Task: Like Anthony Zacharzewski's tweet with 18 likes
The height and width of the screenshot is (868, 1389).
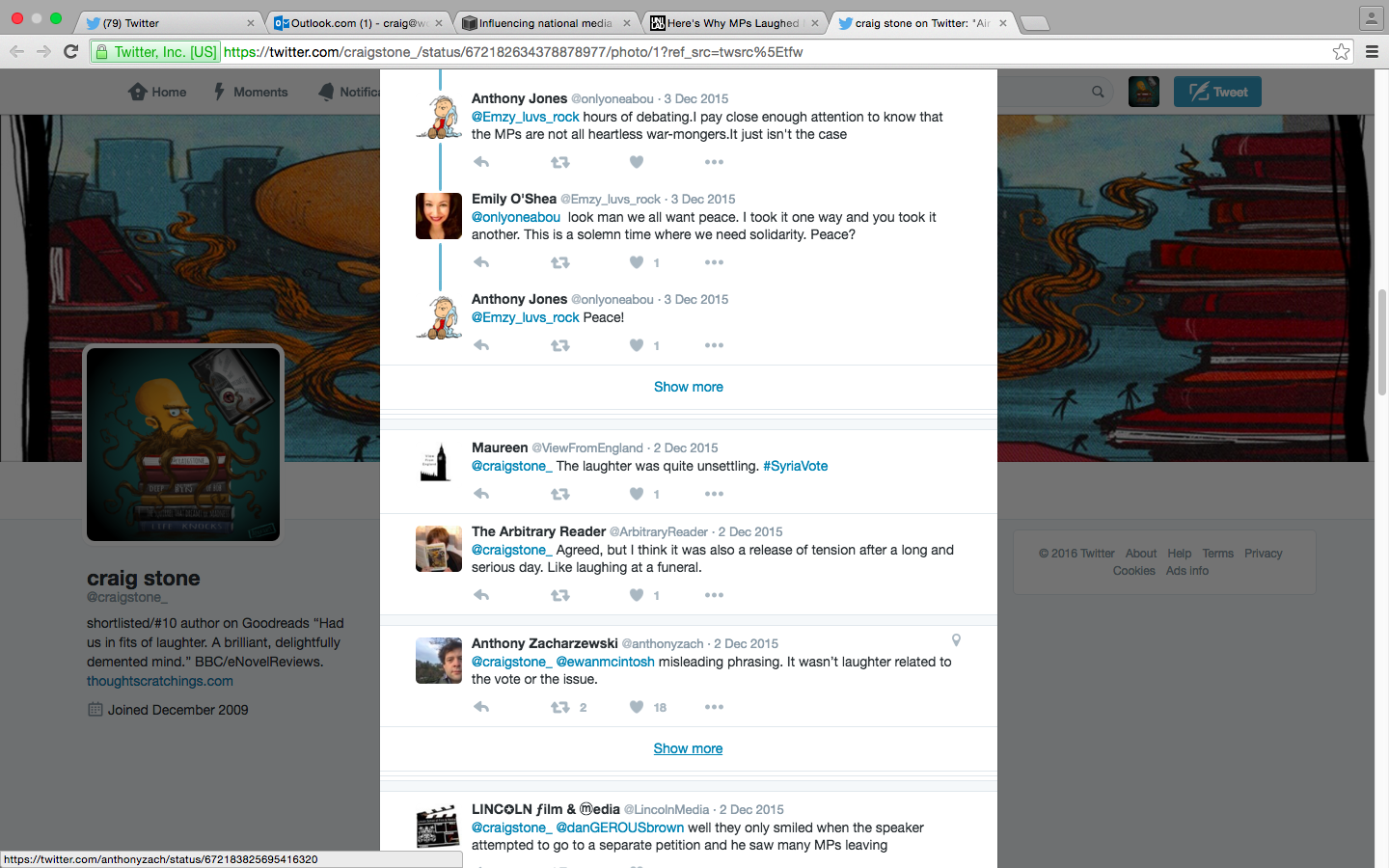Action: [637, 707]
